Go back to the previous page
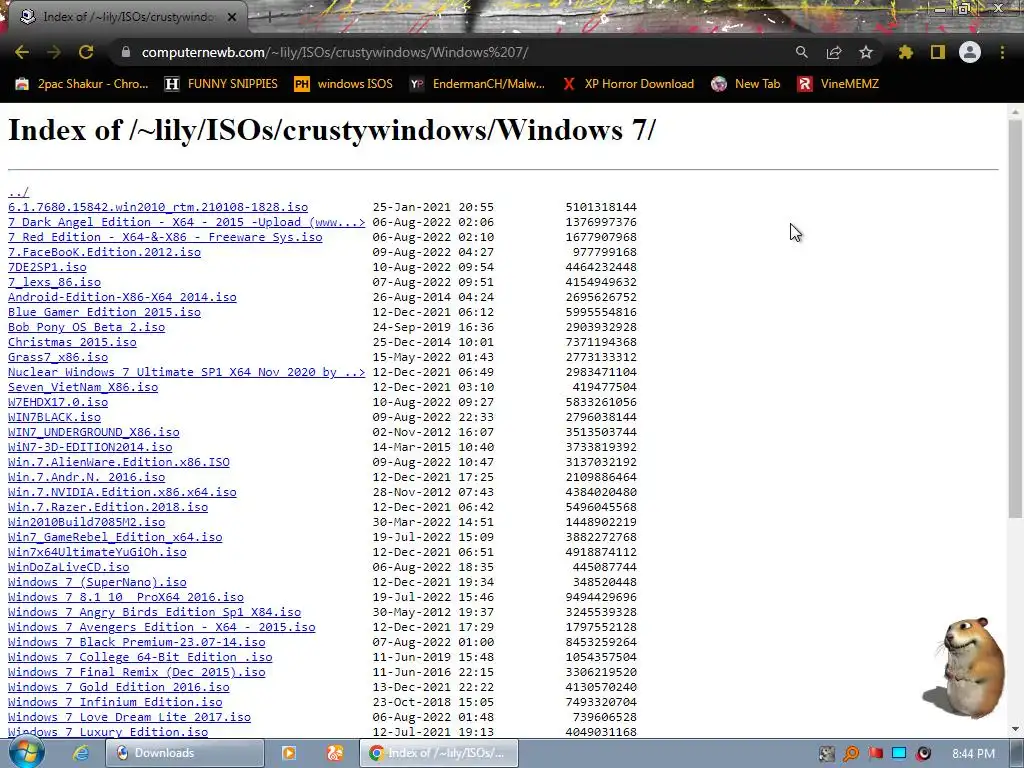Screen dimensions: 1024x768 tap(22, 52)
